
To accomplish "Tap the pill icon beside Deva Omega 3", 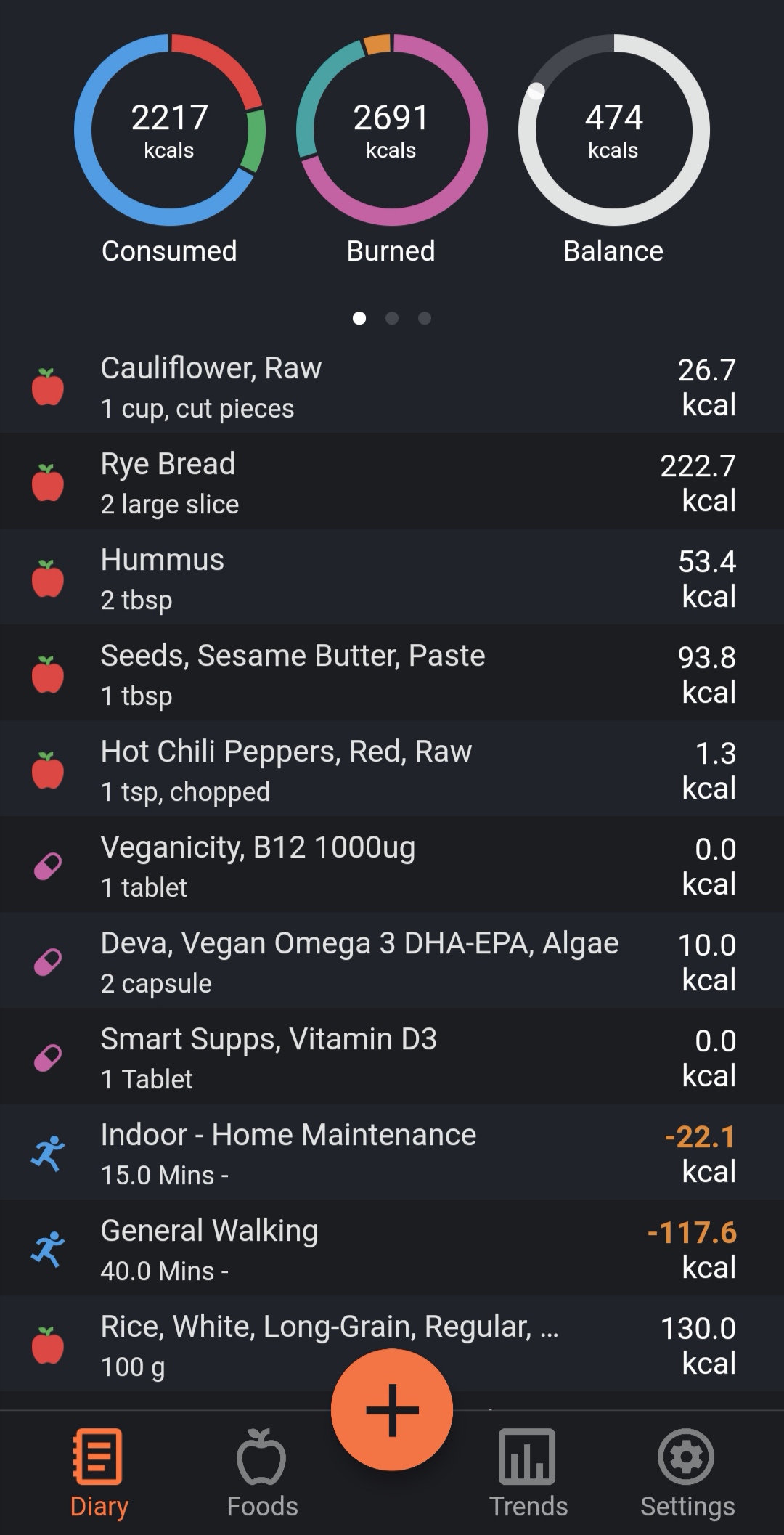I will click(x=48, y=962).
